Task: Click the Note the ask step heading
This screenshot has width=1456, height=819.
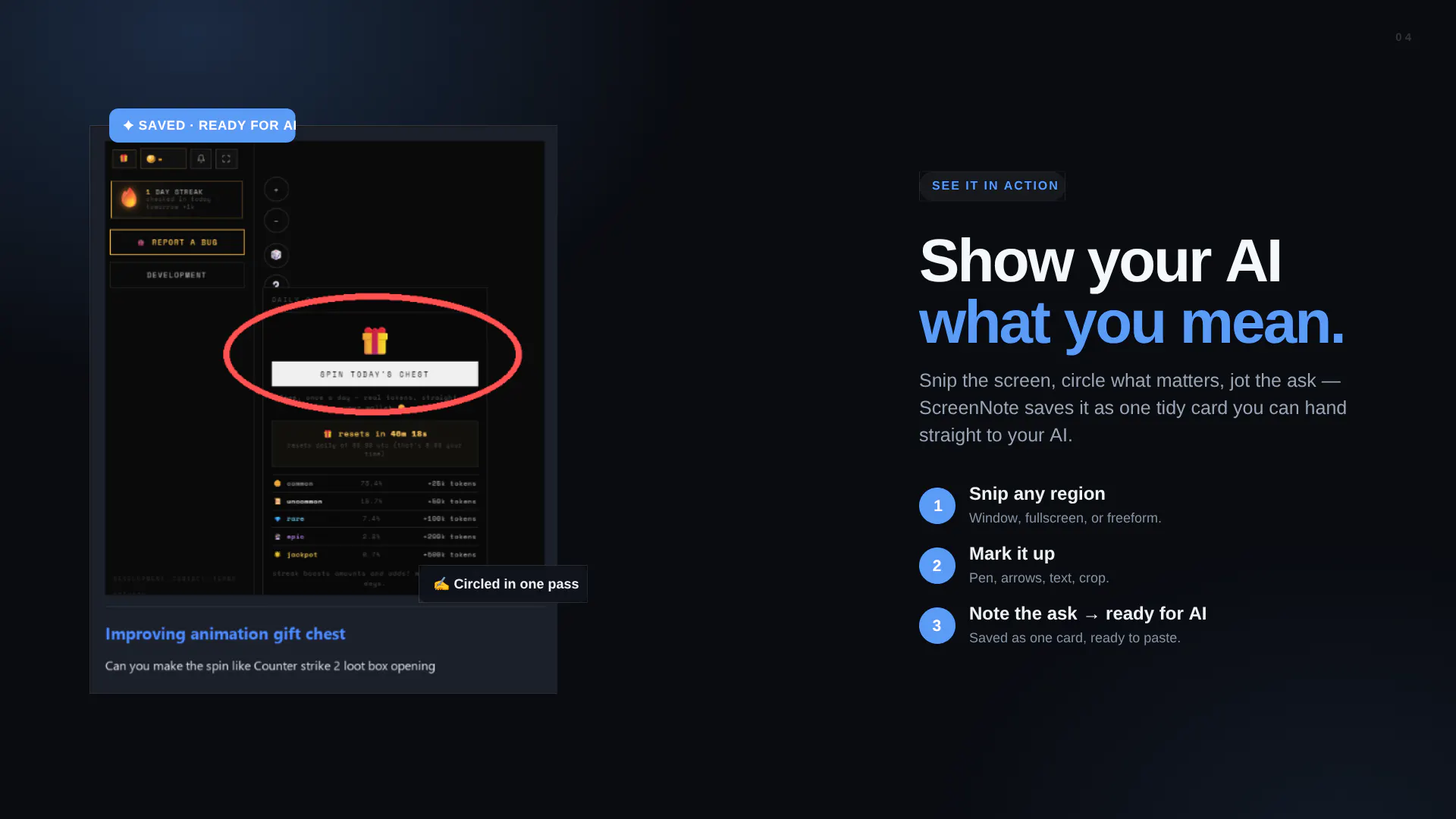Action: pos(1087,613)
